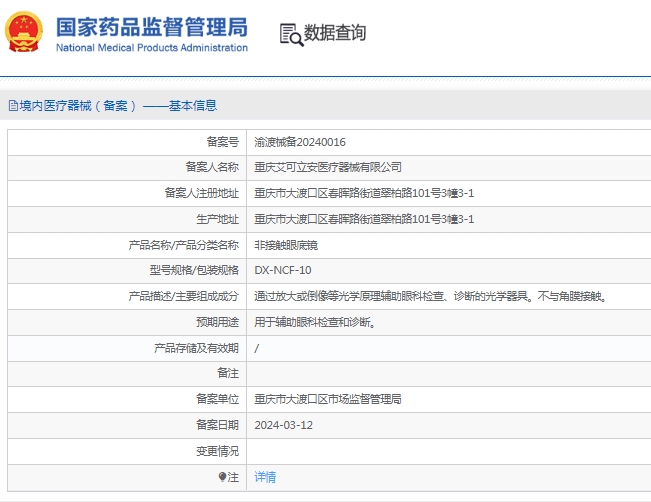Select the filing authority 重庆市大渡口区市场监督管理局
Image resolution: width=651 pixels, height=502 pixels.
pyautogui.click(x=328, y=399)
